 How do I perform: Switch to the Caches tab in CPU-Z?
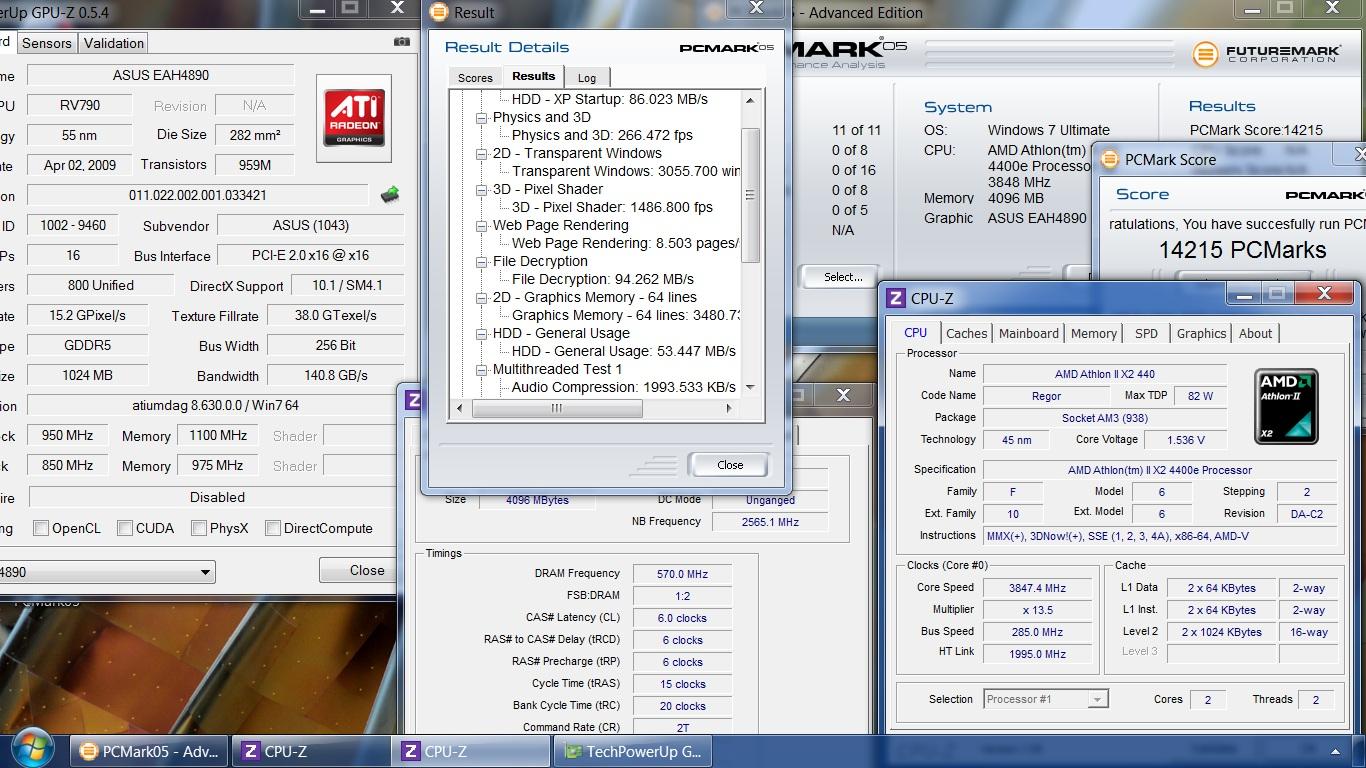tap(967, 334)
